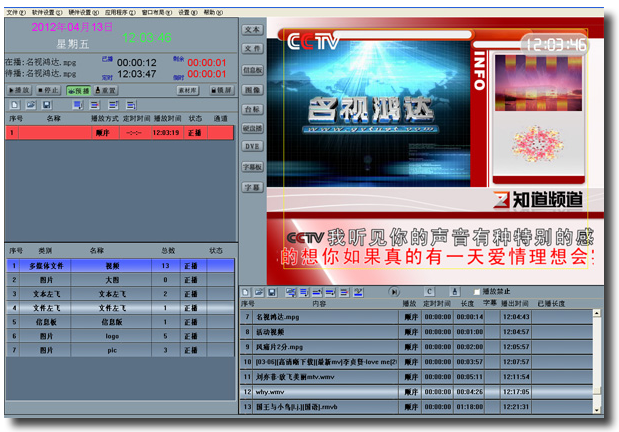The image size is (619, 432).
Task: Click the DVE button in the center column
Action: (x=252, y=147)
